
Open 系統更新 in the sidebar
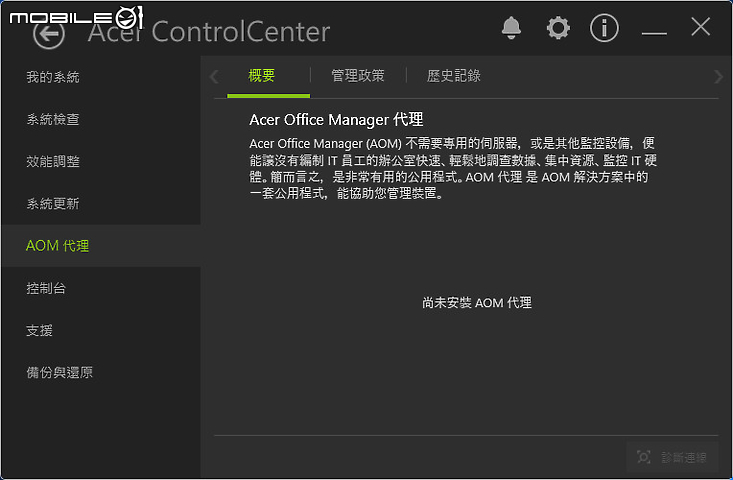click(x=101, y=203)
